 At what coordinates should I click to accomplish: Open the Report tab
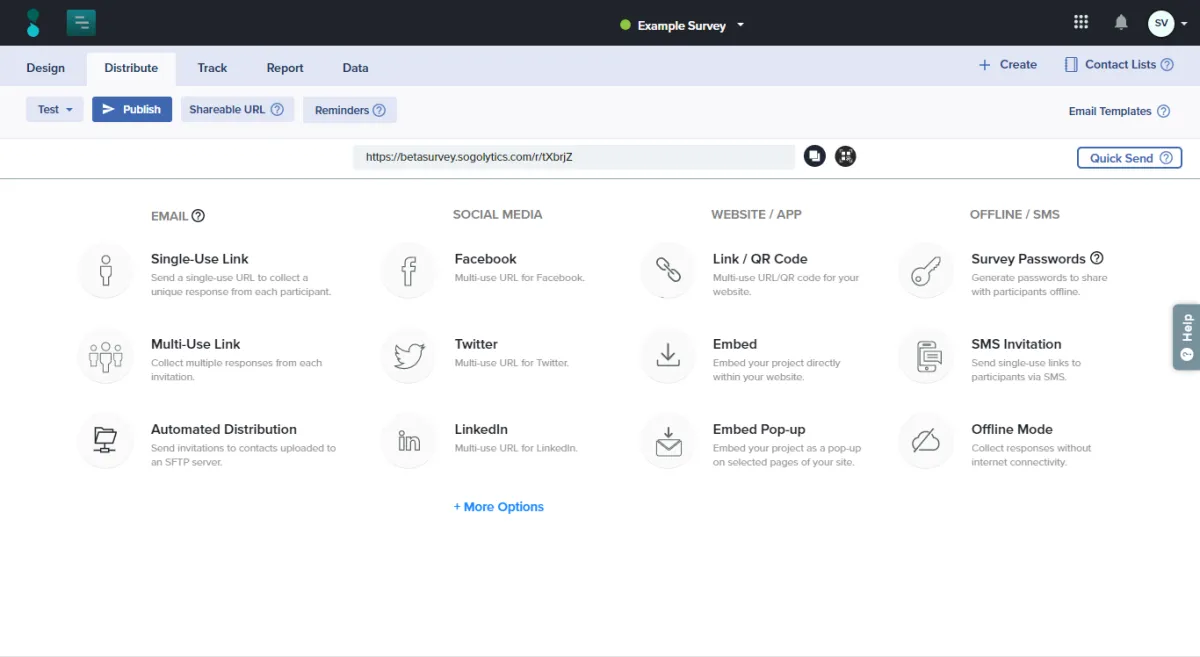285,68
